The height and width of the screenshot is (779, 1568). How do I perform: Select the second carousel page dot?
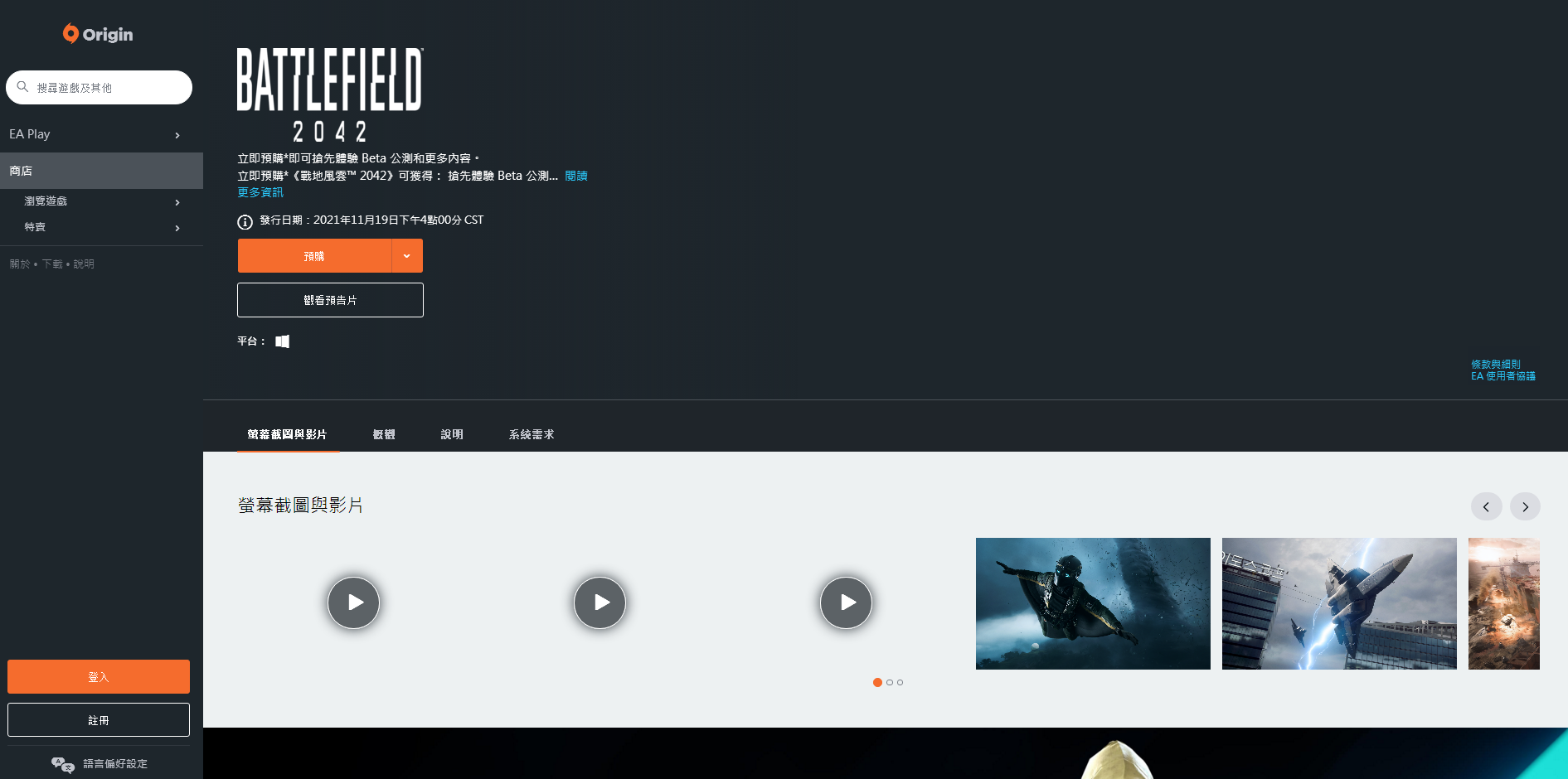point(890,683)
